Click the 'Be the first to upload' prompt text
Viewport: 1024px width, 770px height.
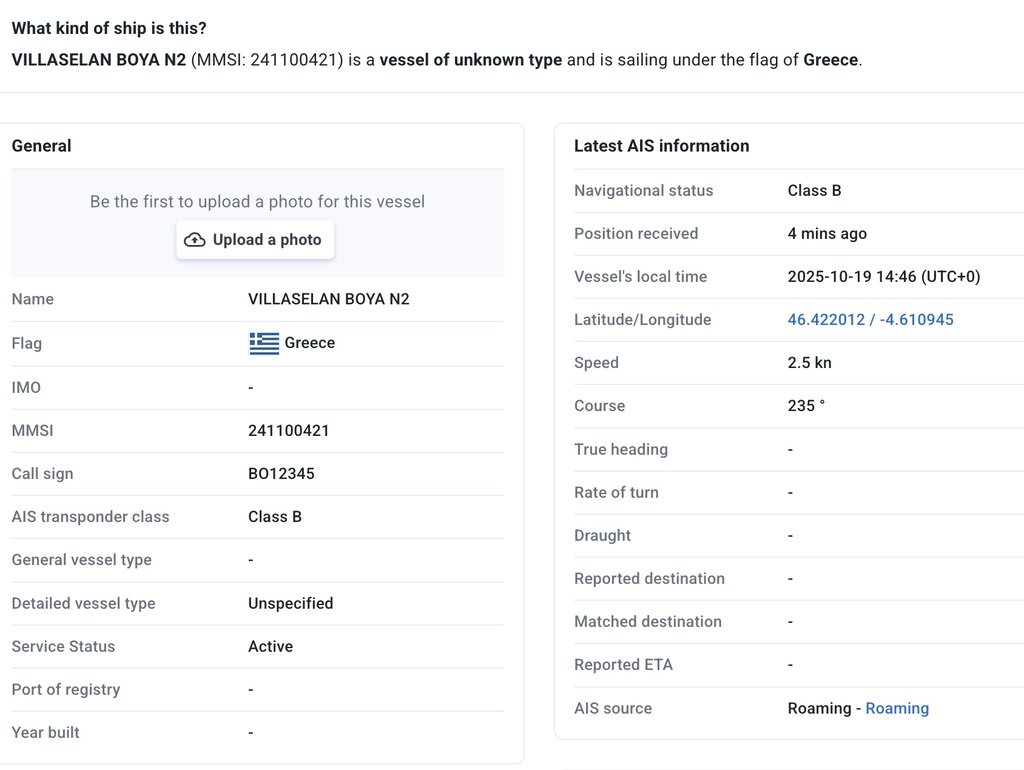coord(257,202)
